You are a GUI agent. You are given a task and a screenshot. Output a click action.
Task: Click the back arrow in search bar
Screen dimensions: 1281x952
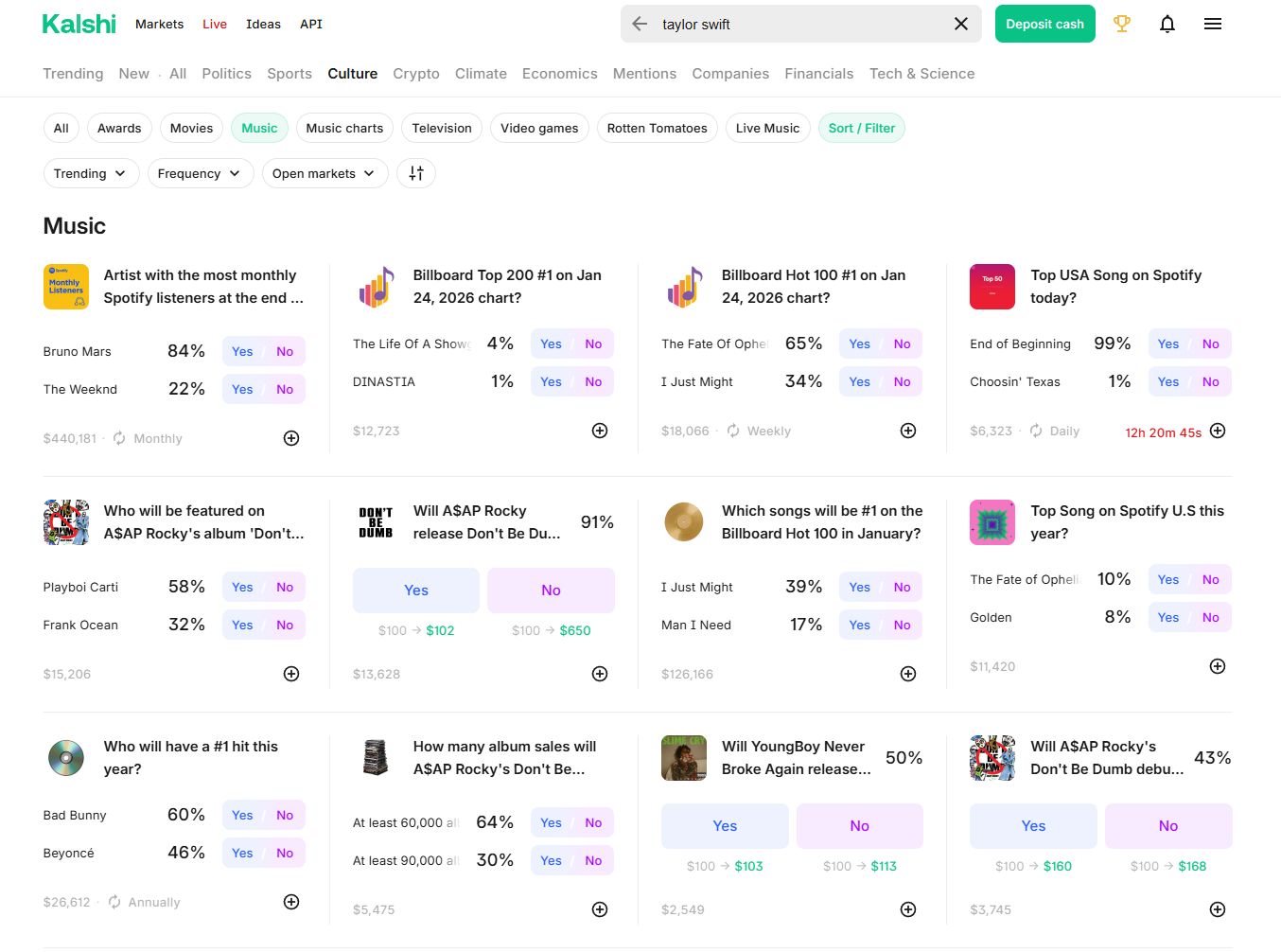click(640, 25)
